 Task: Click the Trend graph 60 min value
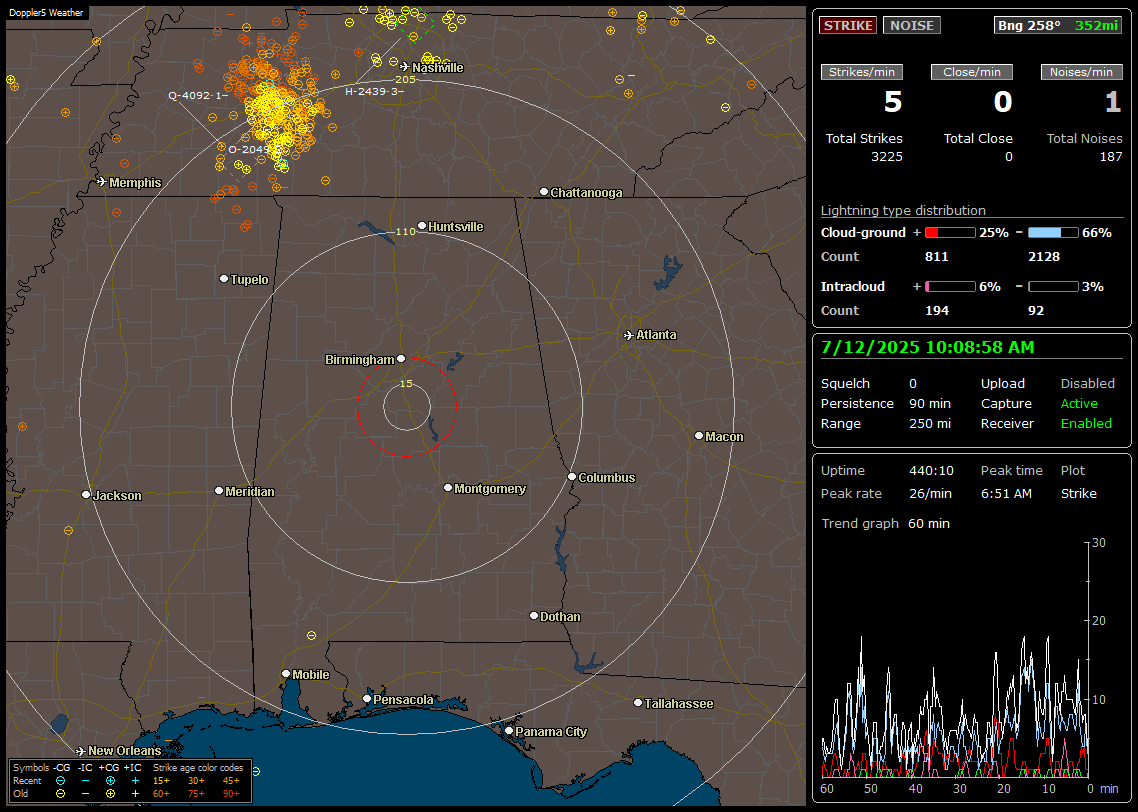point(929,523)
